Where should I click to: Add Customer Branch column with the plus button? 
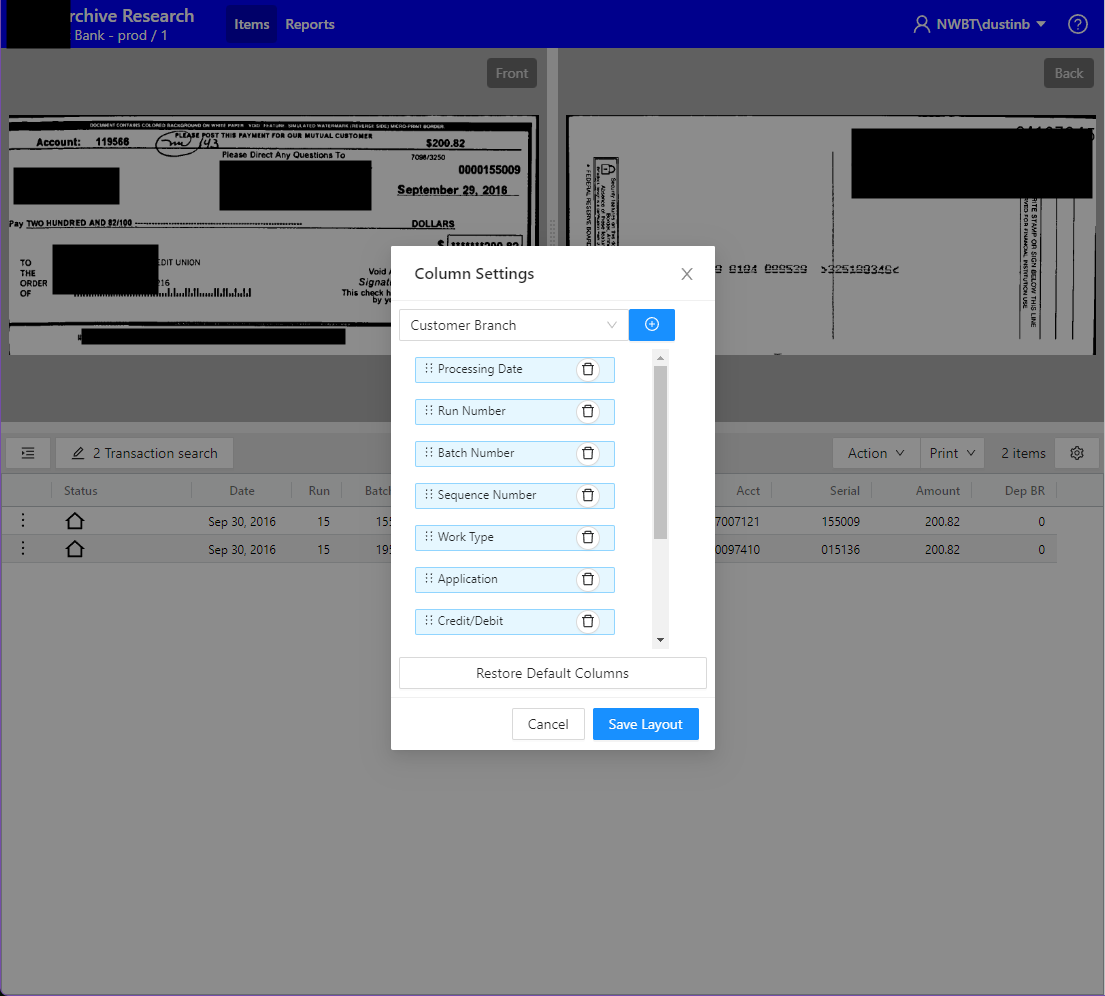pyautogui.click(x=652, y=325)
